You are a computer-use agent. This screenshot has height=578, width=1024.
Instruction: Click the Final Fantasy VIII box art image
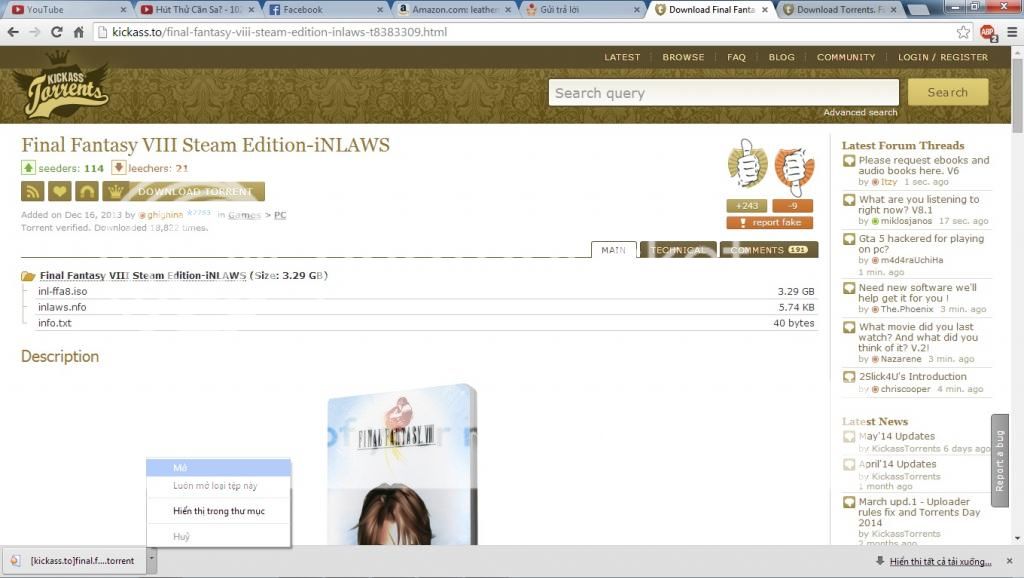click(402, 465)
